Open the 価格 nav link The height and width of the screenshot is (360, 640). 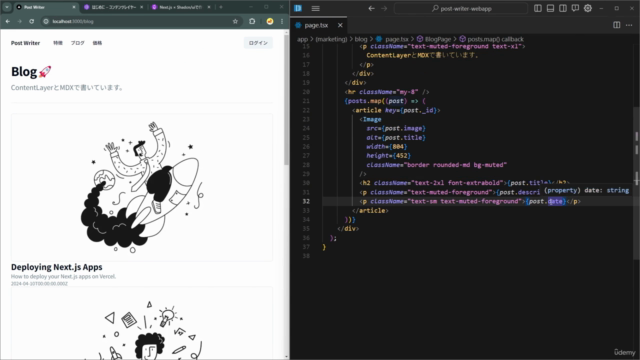[97, 43]
